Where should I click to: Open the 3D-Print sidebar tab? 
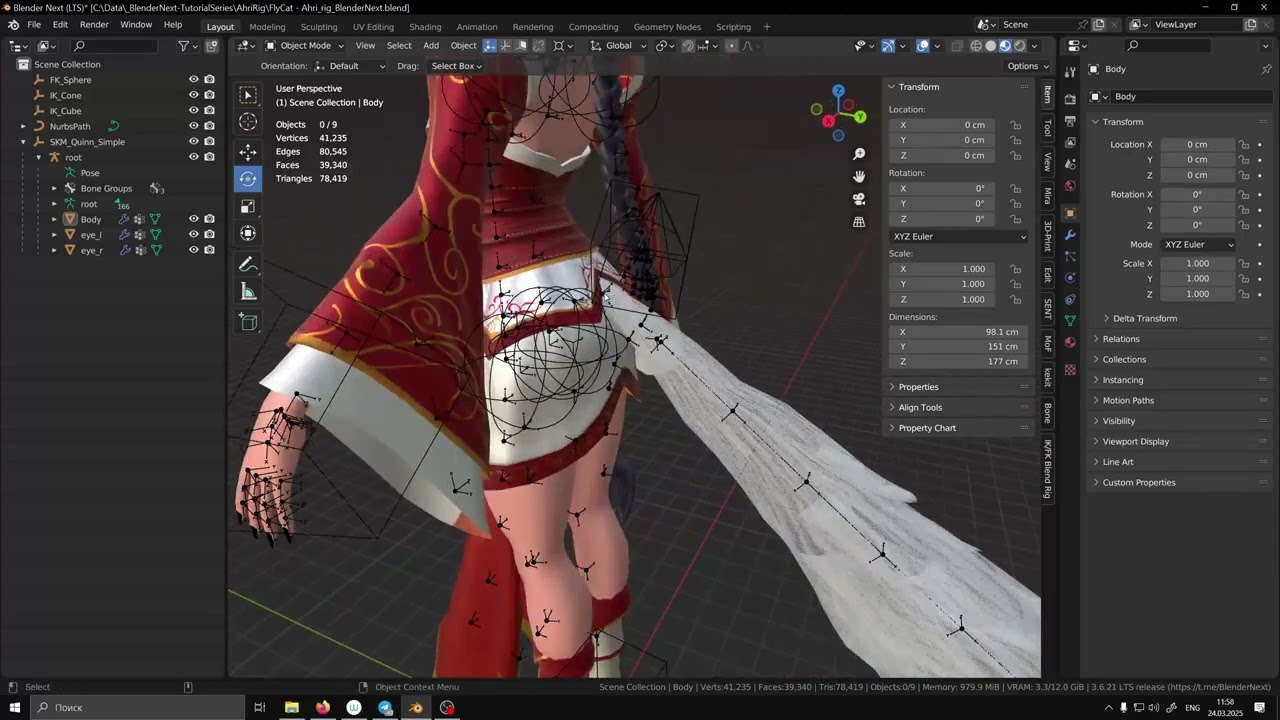pos(1048,236)
